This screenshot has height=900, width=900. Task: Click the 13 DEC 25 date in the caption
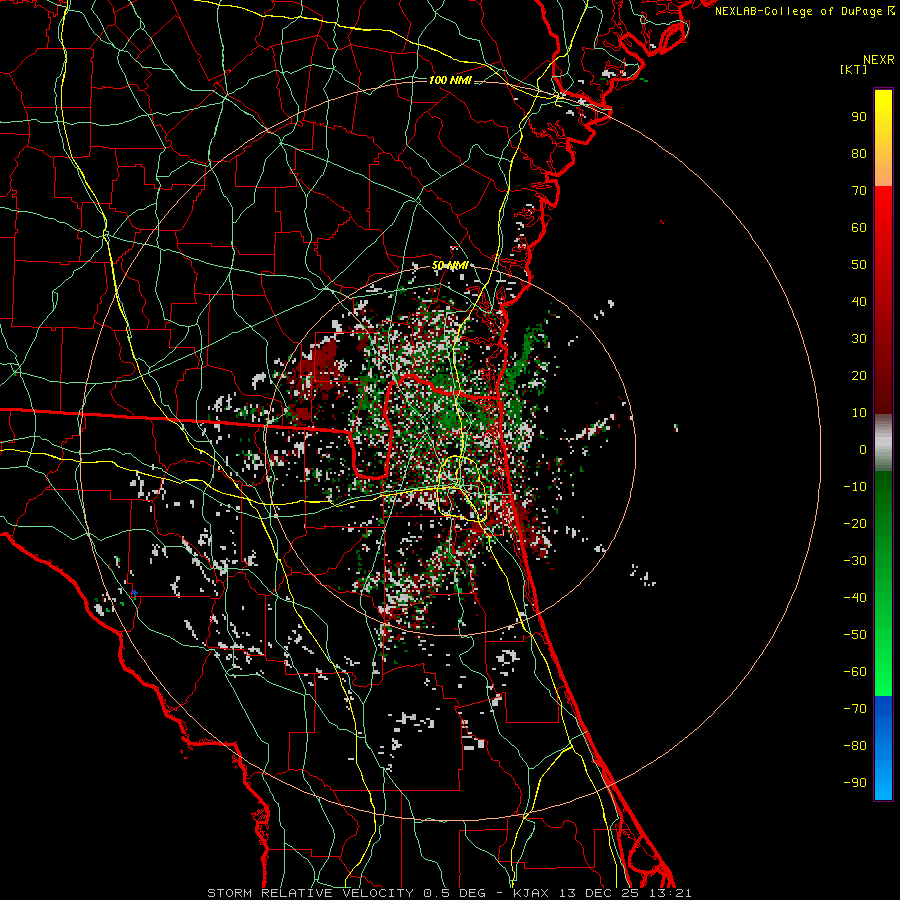599,893
